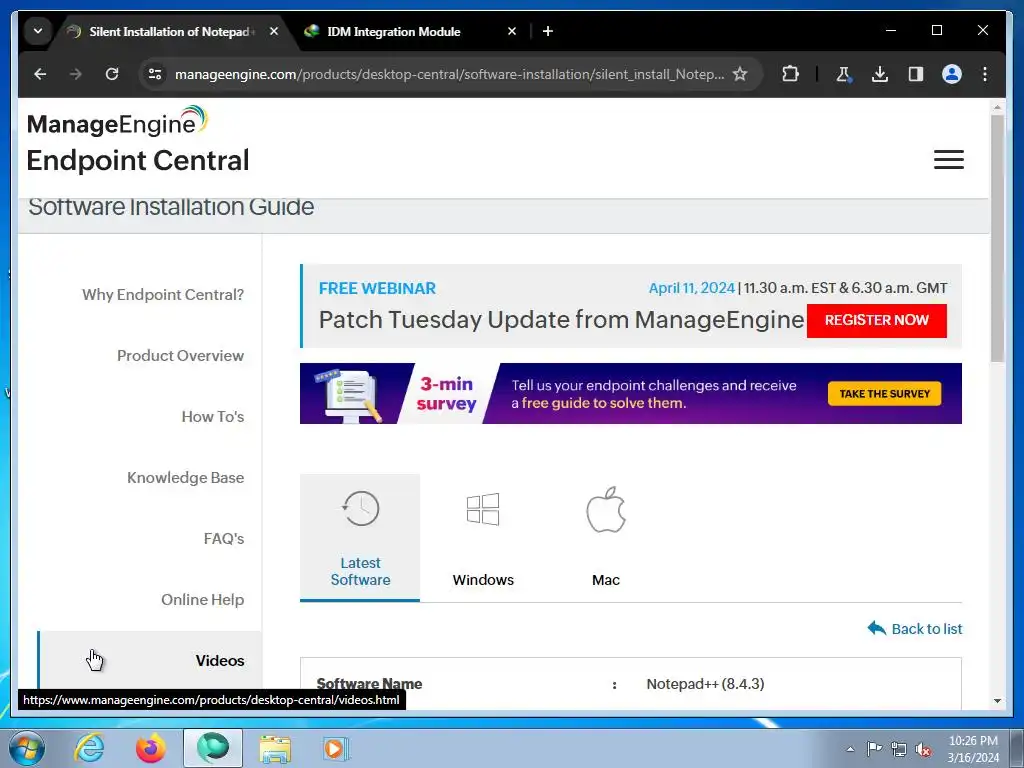Viewport: 1024px width, 768px height.
Task: Click the REGISTER NOW button
Action: click(876, 320)
